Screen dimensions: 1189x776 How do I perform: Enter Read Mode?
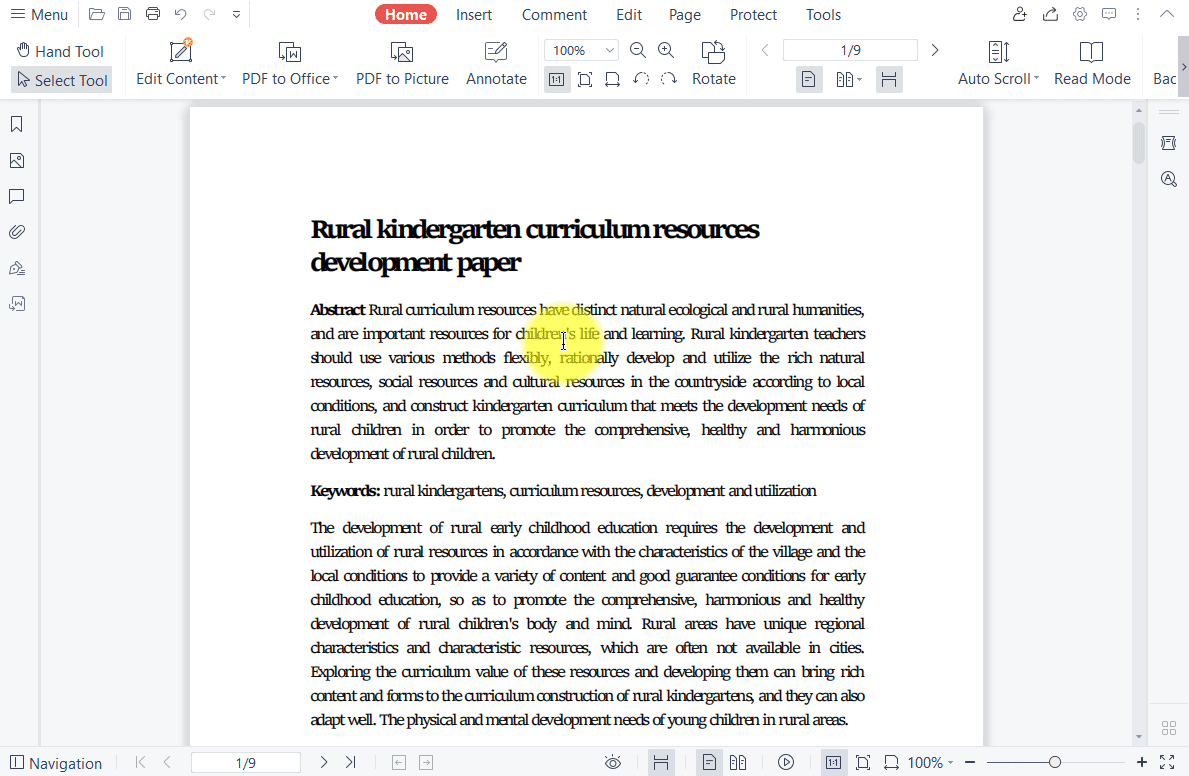point(1092,62)
